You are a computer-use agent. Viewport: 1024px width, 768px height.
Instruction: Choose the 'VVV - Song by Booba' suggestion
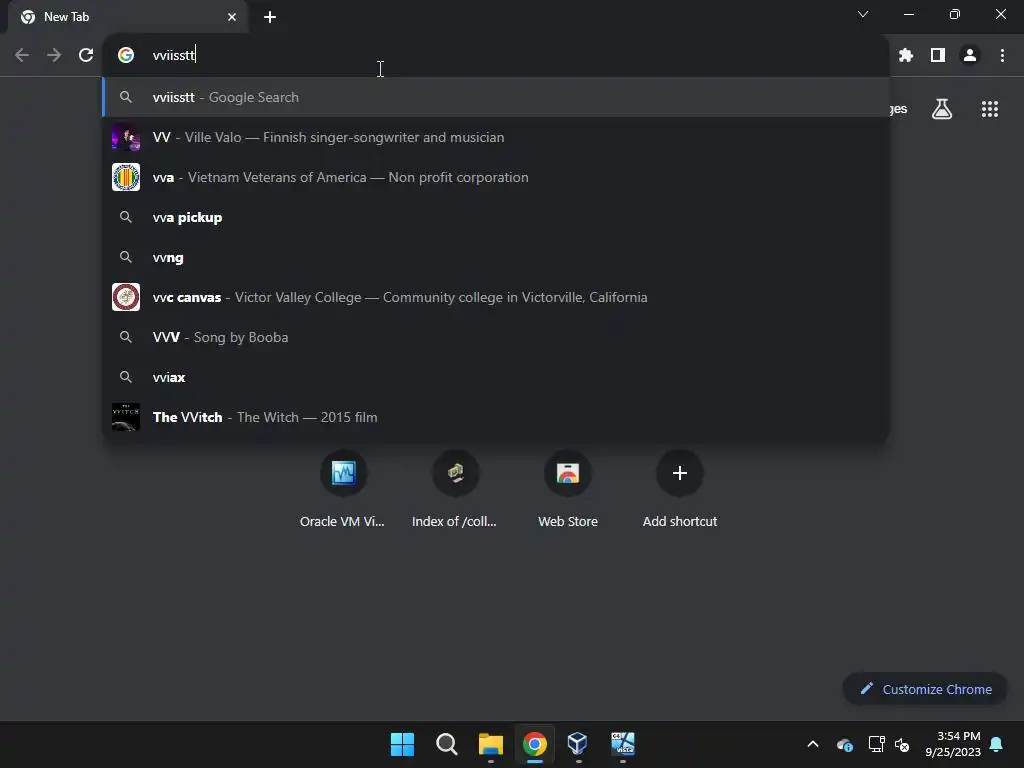496,337
